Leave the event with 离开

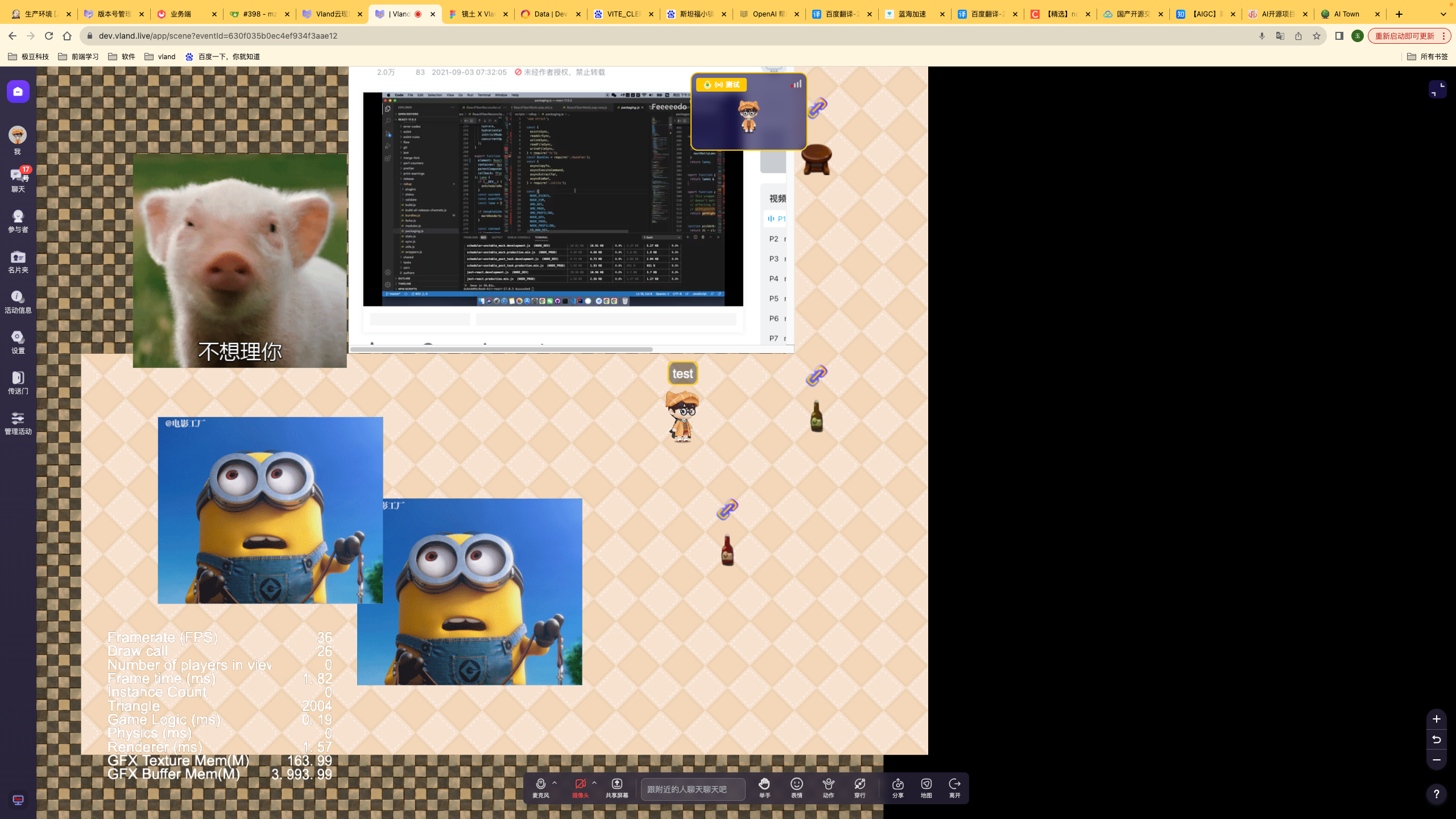pos(955,788)
